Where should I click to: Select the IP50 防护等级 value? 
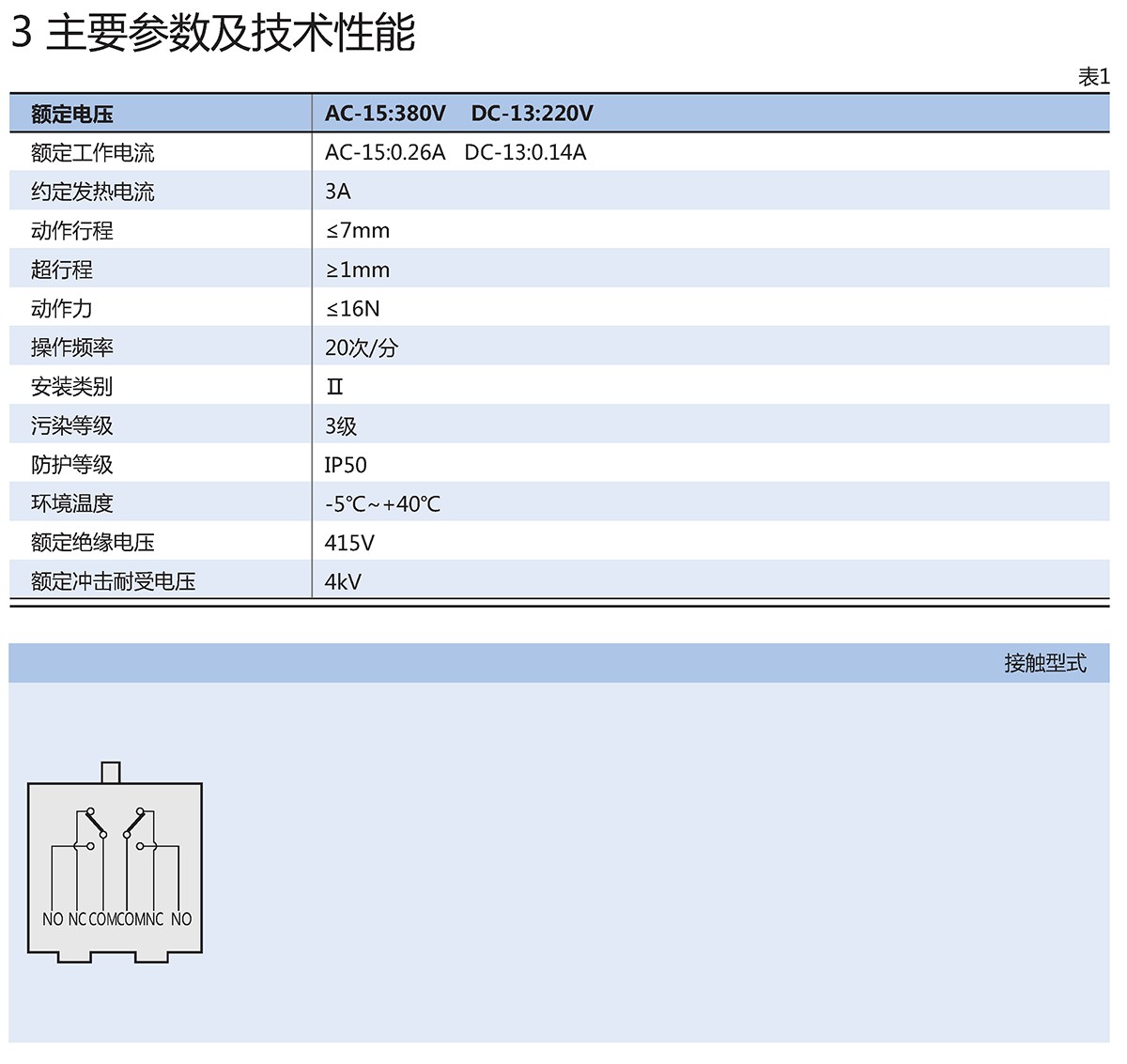click(x=346, y=466)
